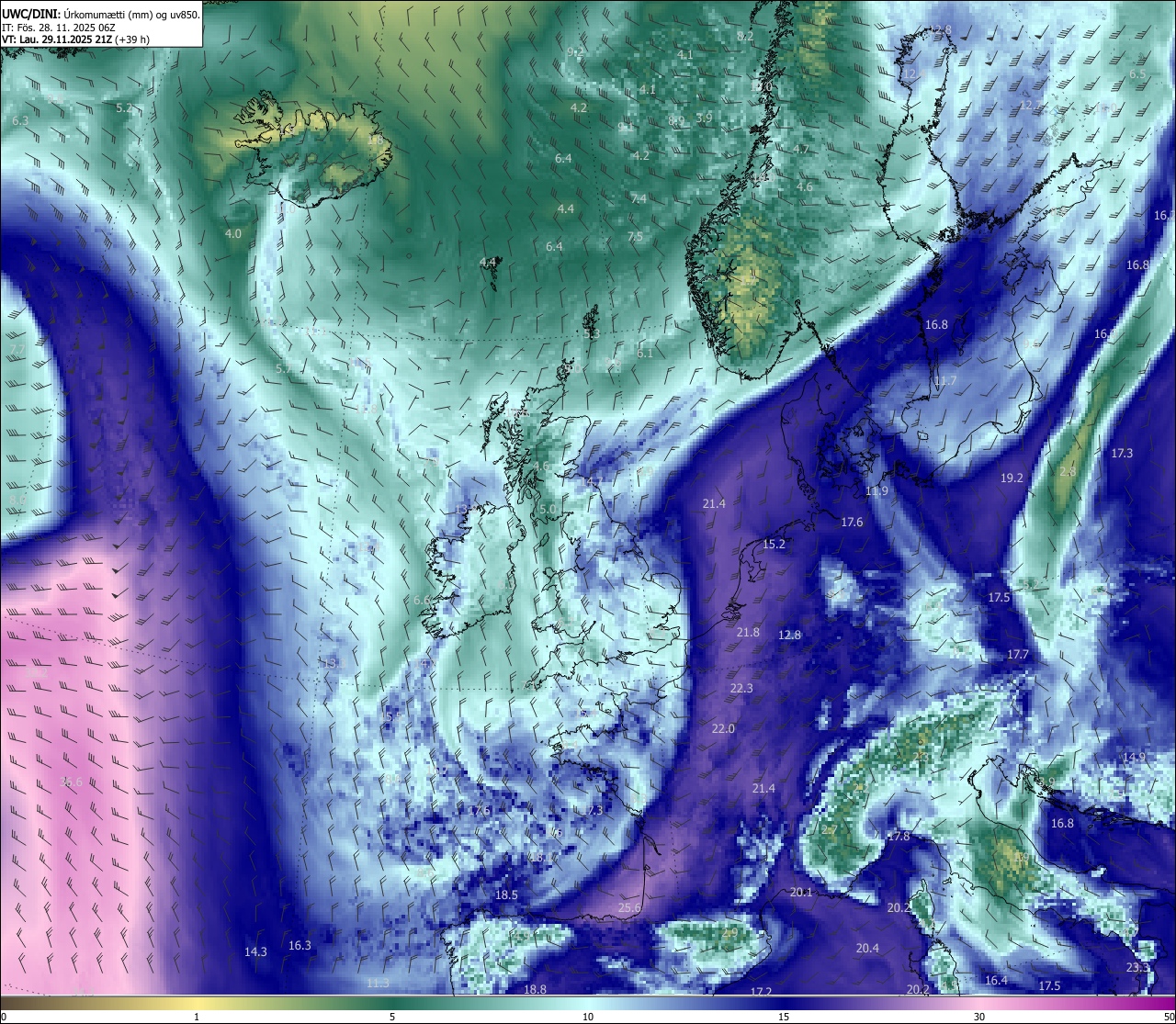Screen dimensions: 1176x1024
Task: Click the map value '6.5'
Action: (x=1137, y=73)
